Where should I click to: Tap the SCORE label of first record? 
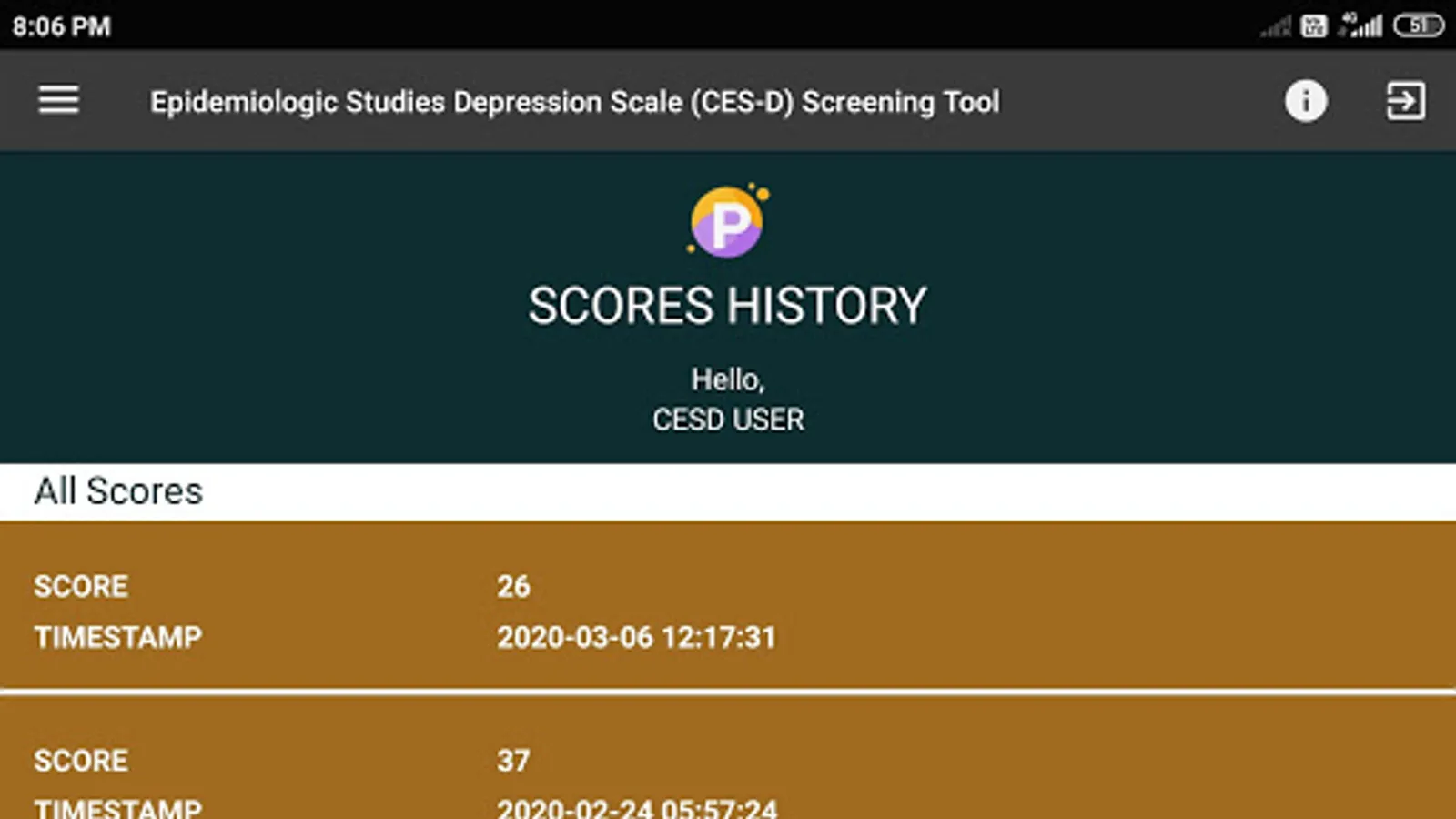(81, 586)
